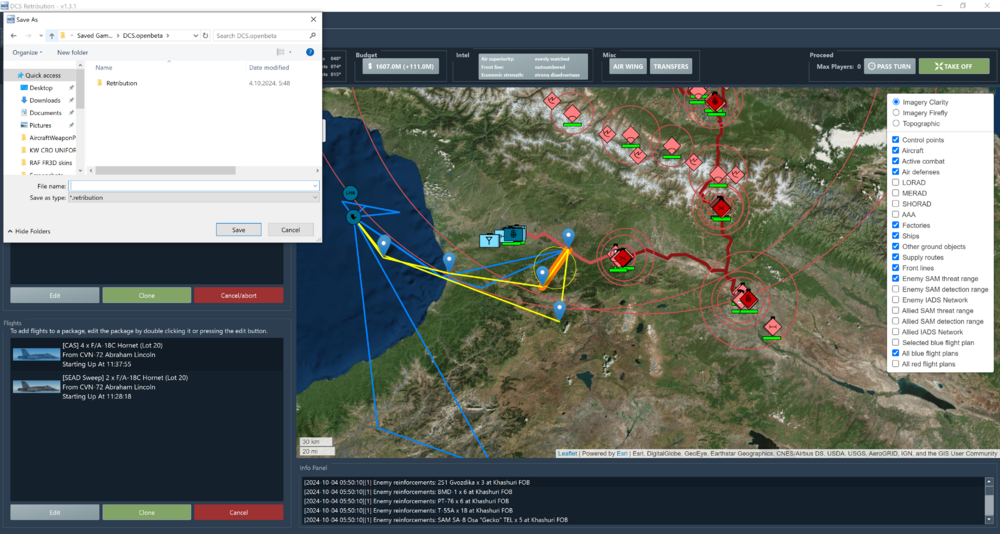Click Cancel in the Save As dialog
The width and height of the screenshot is (1000, 534).
(291, 230)
